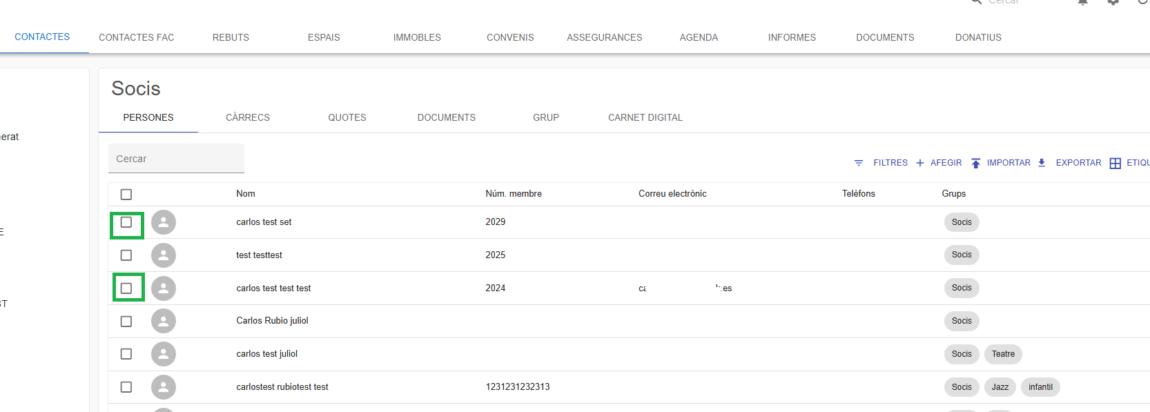1150x412 pixels.
Task: Select the DOCUMENTS sub-tab under Socis
Action: tap(446, 117)
